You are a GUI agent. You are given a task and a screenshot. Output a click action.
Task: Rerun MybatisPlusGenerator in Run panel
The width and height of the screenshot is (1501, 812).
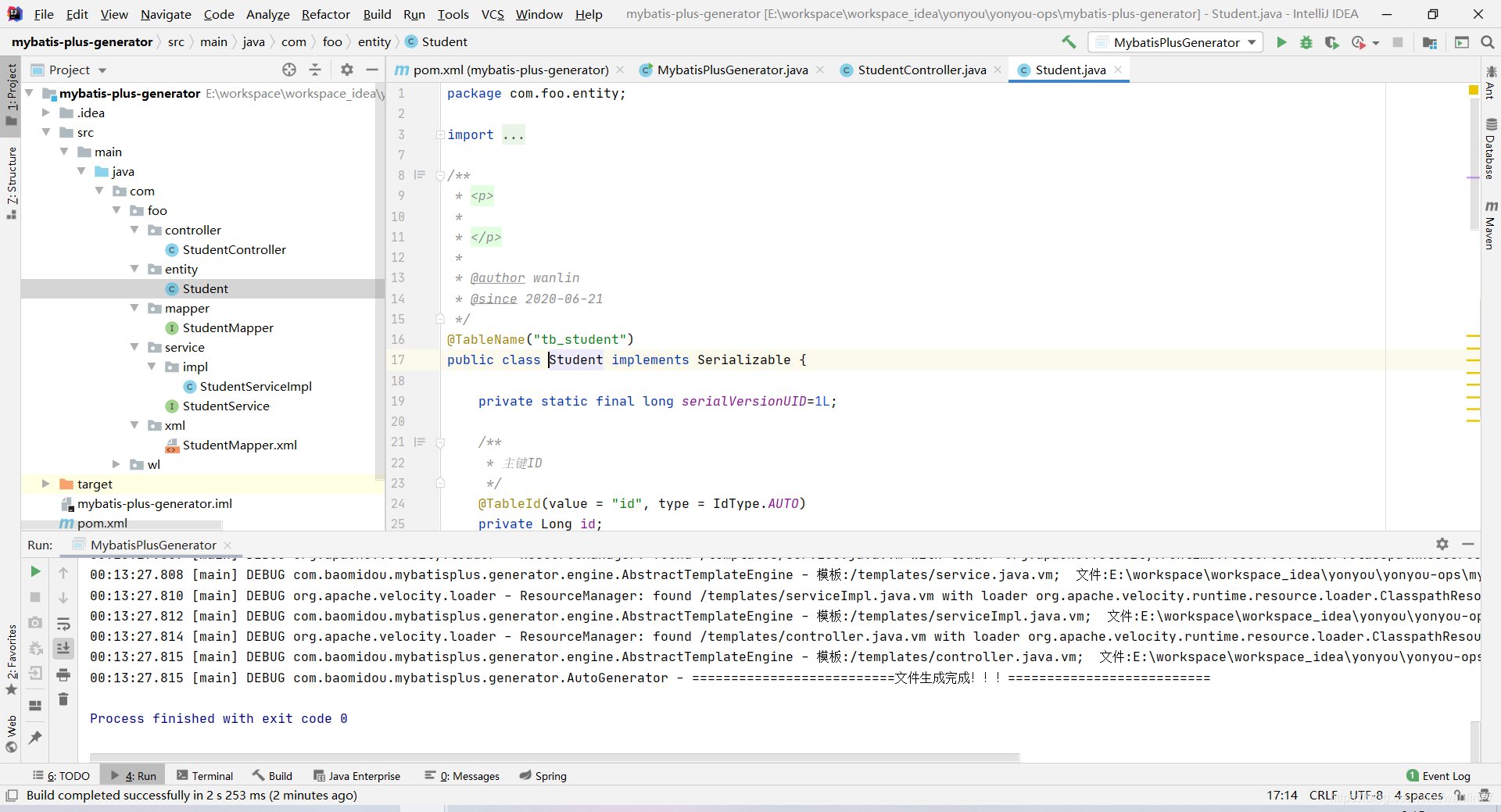pyautogui.click(x=35, y=572)
